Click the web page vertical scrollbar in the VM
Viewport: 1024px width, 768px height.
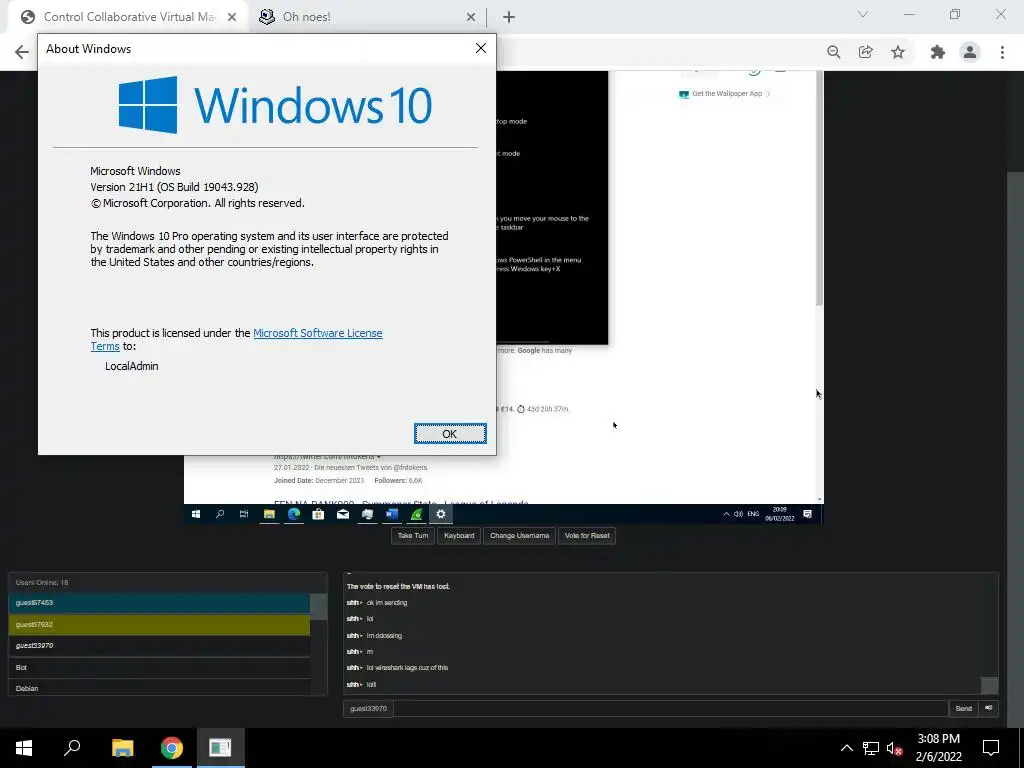coord(820,189)
